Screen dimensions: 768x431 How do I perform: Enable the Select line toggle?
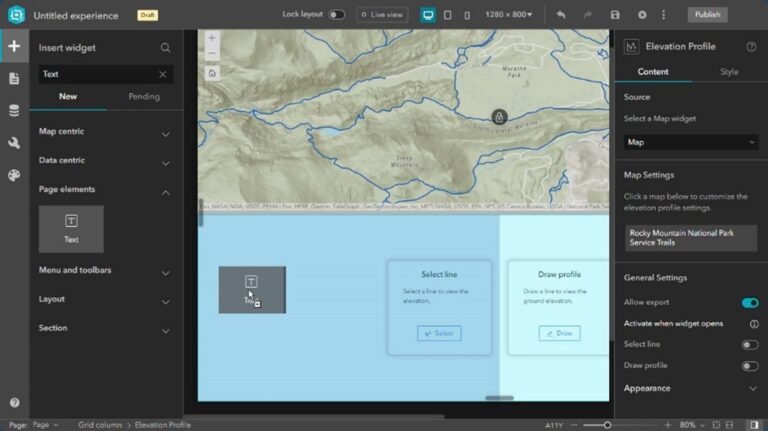point(749,345)
